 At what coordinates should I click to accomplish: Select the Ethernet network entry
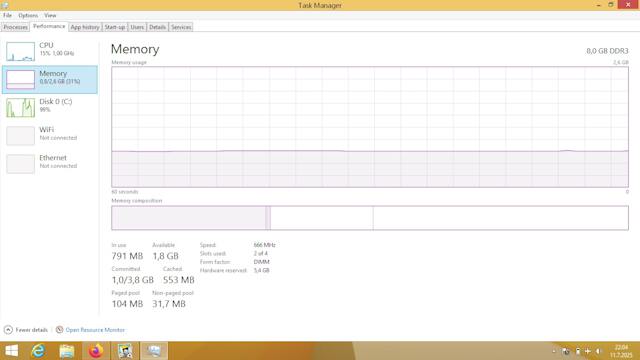(x=50, y=163)
